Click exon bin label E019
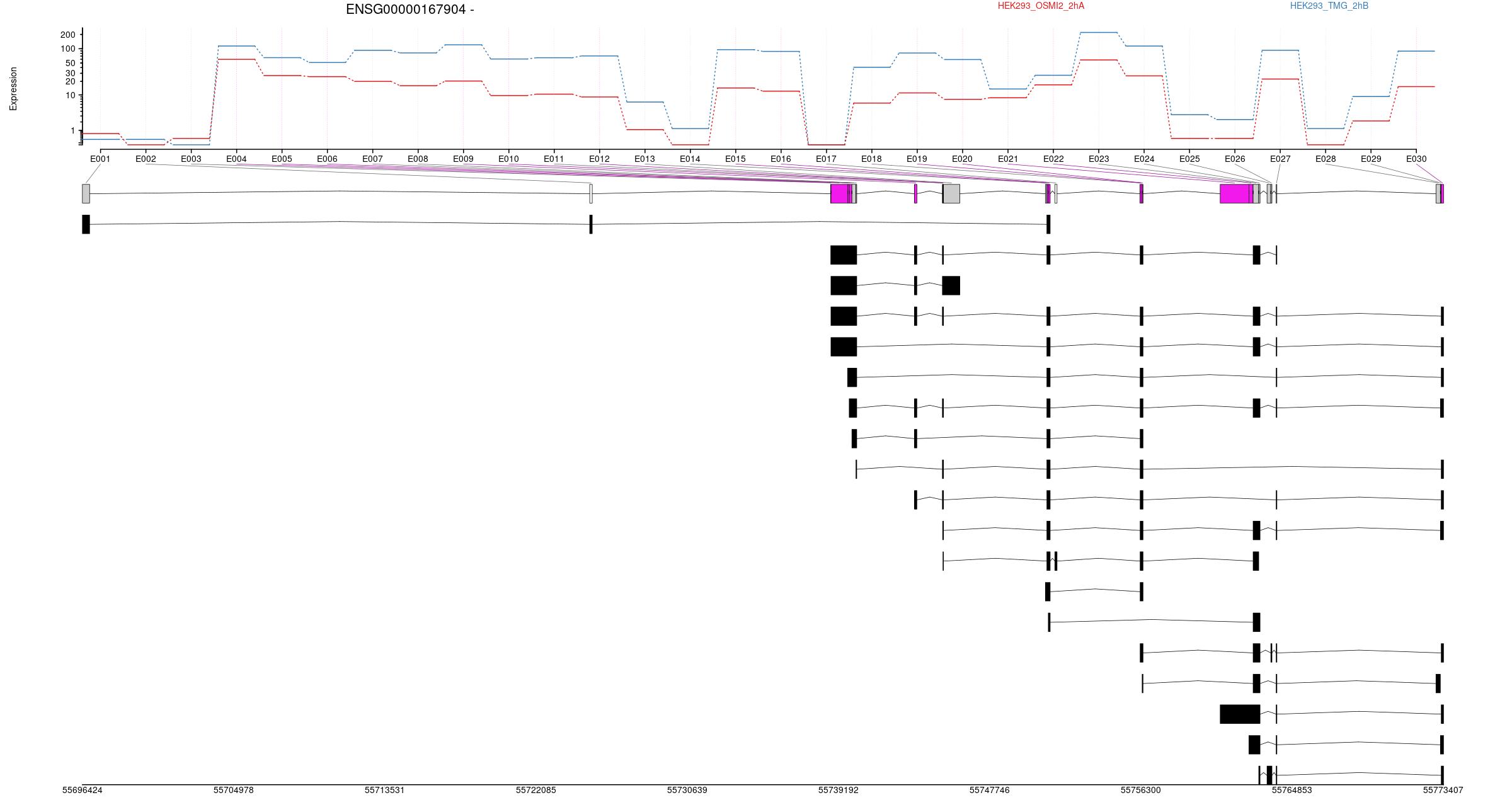Viewport: 1512px width, 800px height. 917,159
